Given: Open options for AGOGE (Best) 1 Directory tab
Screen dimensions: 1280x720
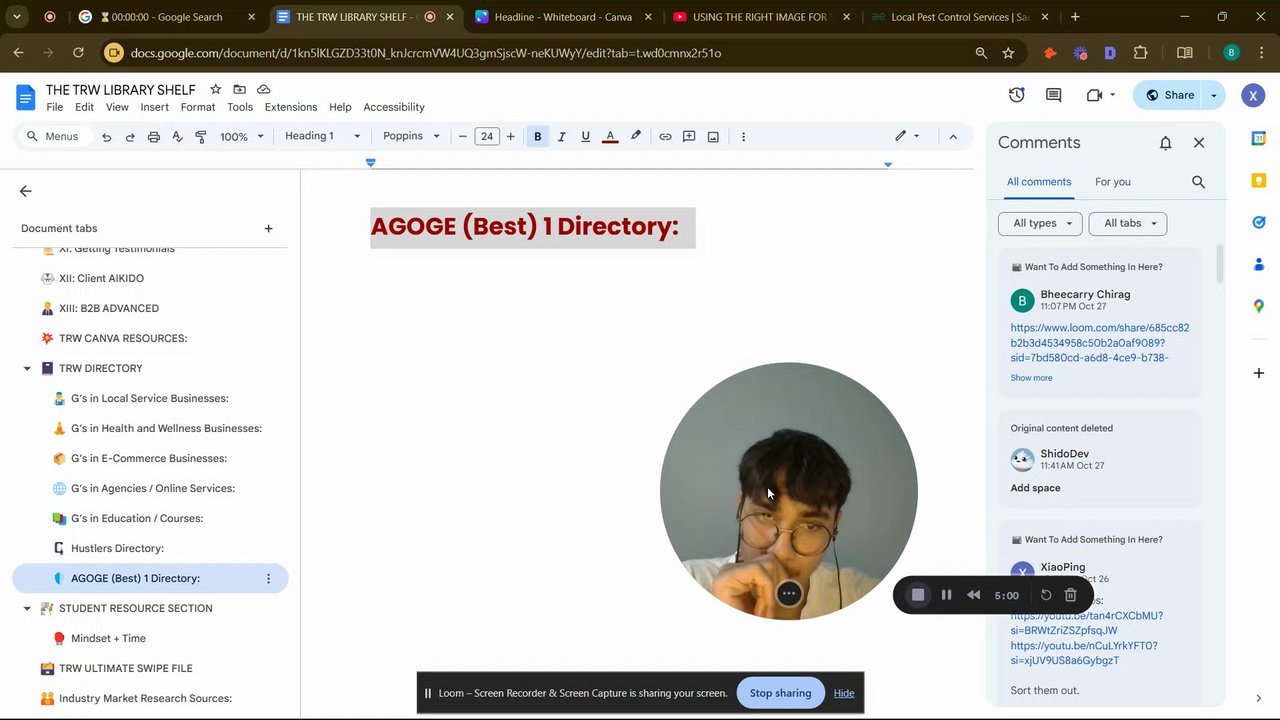Looking at the screenshot, I should point(268,579).
